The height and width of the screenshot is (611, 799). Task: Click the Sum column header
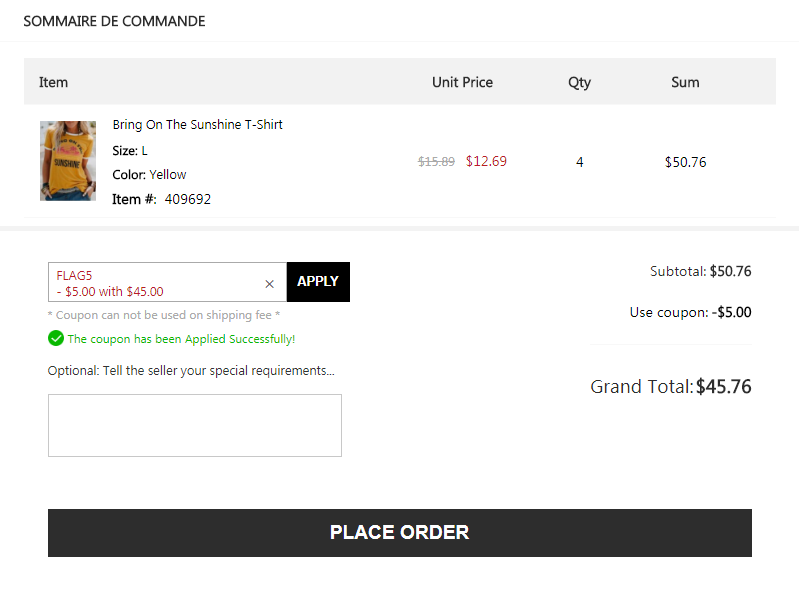685,83
